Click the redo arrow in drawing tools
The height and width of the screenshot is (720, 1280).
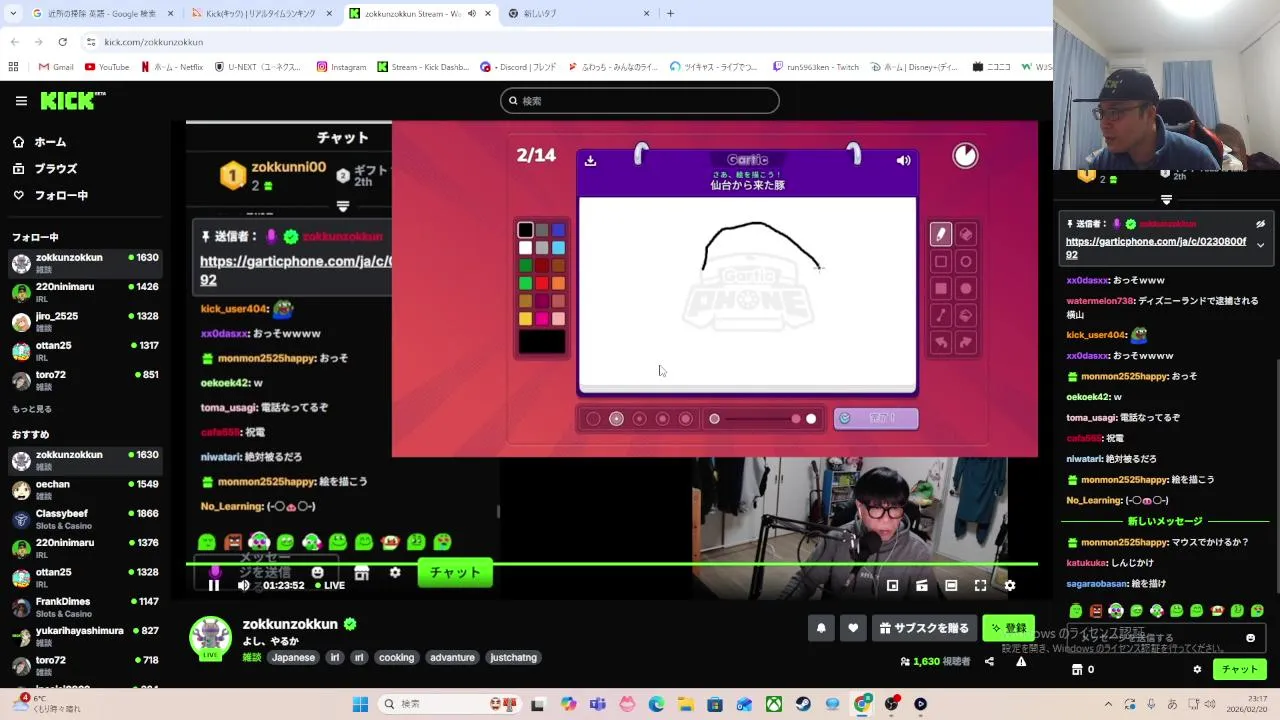[x=966, y=342]
